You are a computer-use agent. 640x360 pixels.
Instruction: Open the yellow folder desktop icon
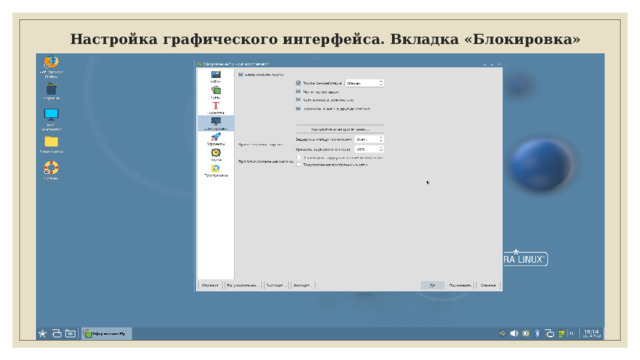pos(51,144)
